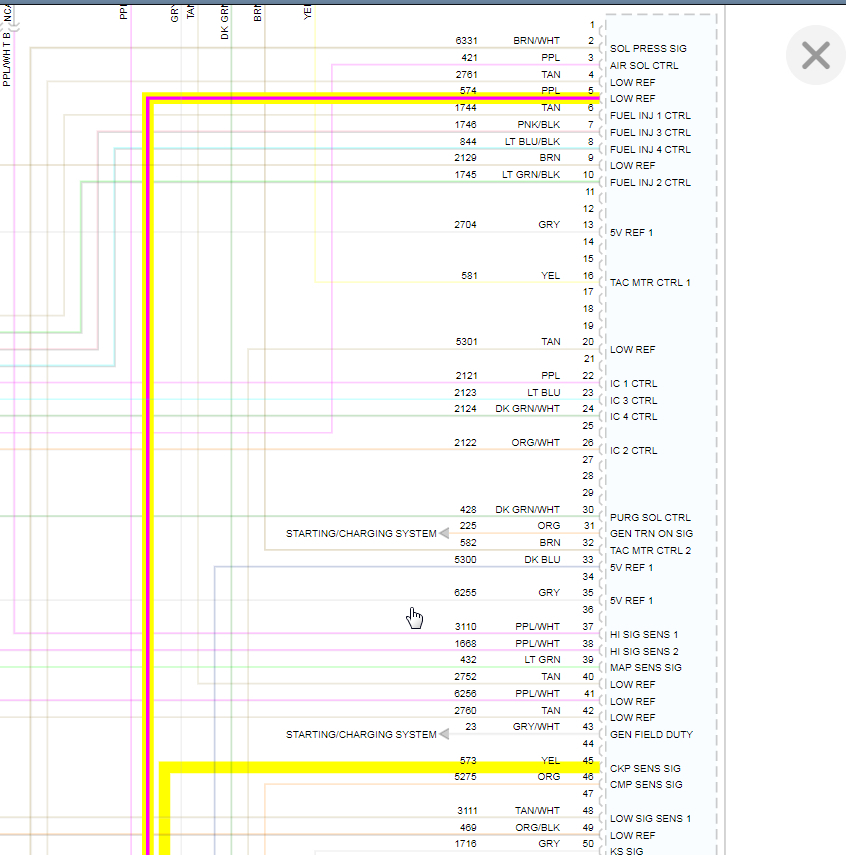The height and width of the screenshot is (855, 846).
Task: Click the arrow icon beside circuit 23
Action: [x=444, y=734]
